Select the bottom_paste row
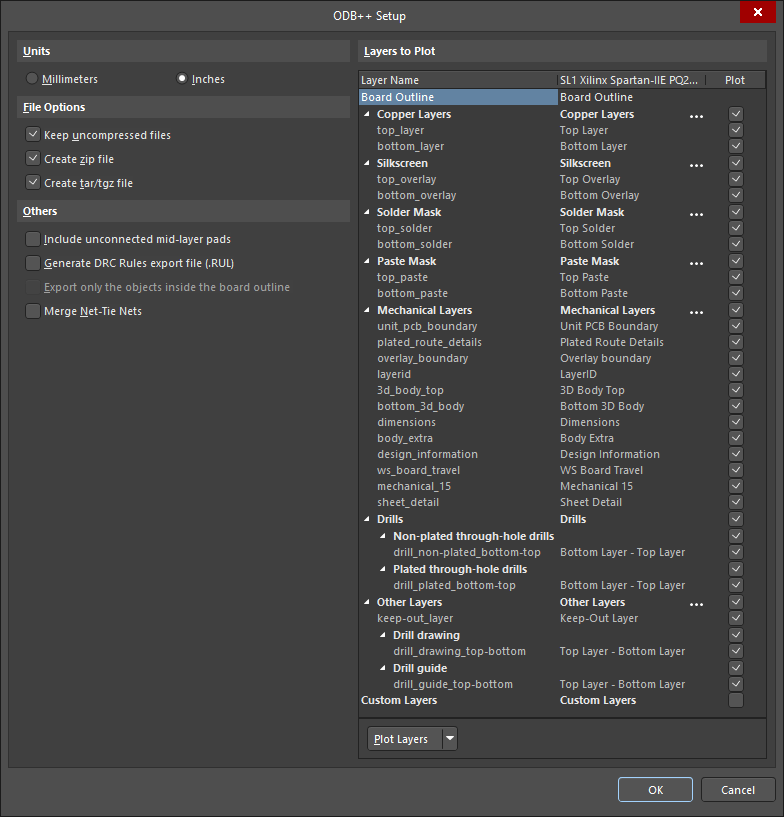The width and height of the screenshot is (784, 817). click(x=562, y=293)
